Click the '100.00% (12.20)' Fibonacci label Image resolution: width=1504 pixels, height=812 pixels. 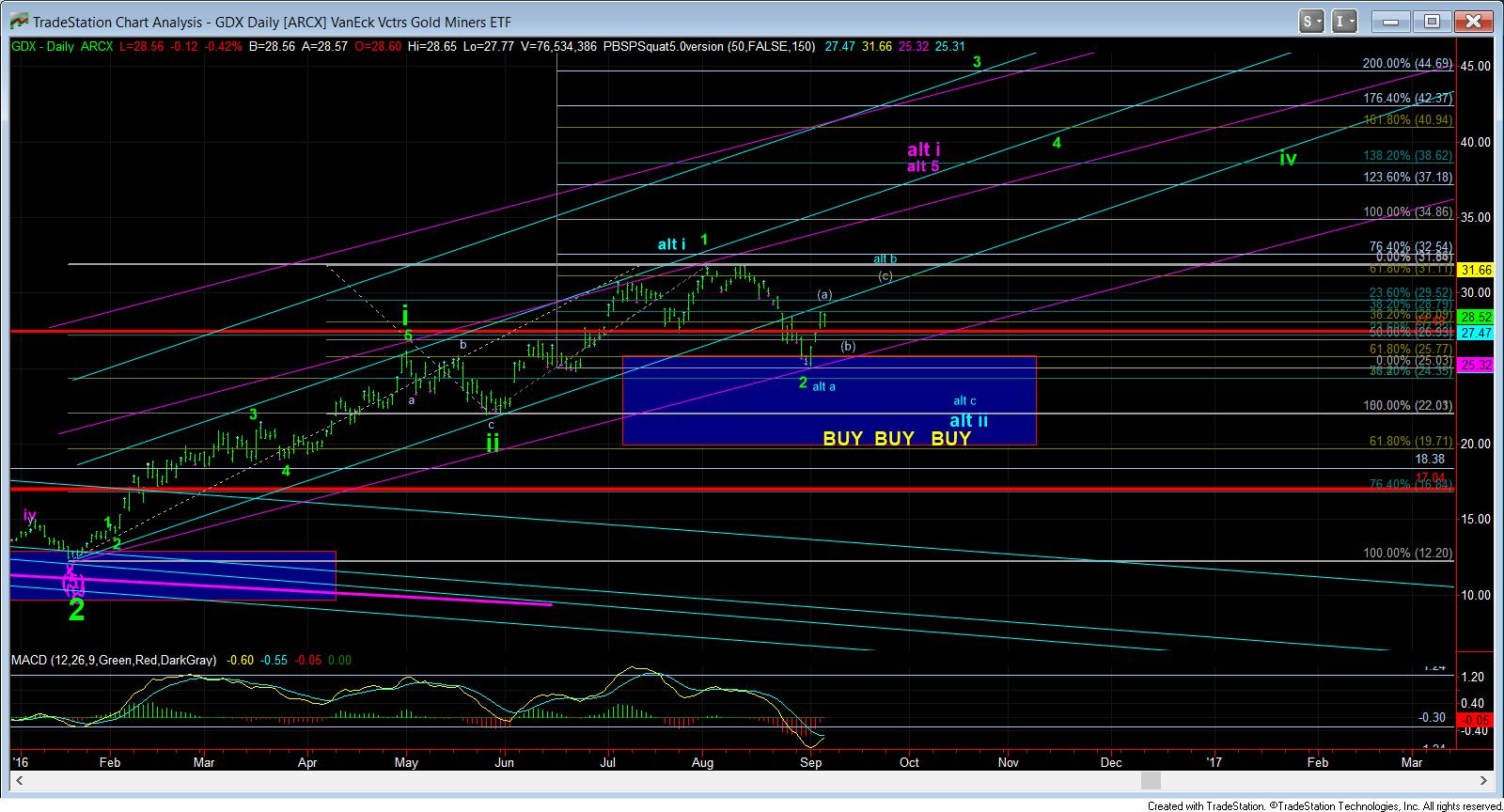(1407, 554)
